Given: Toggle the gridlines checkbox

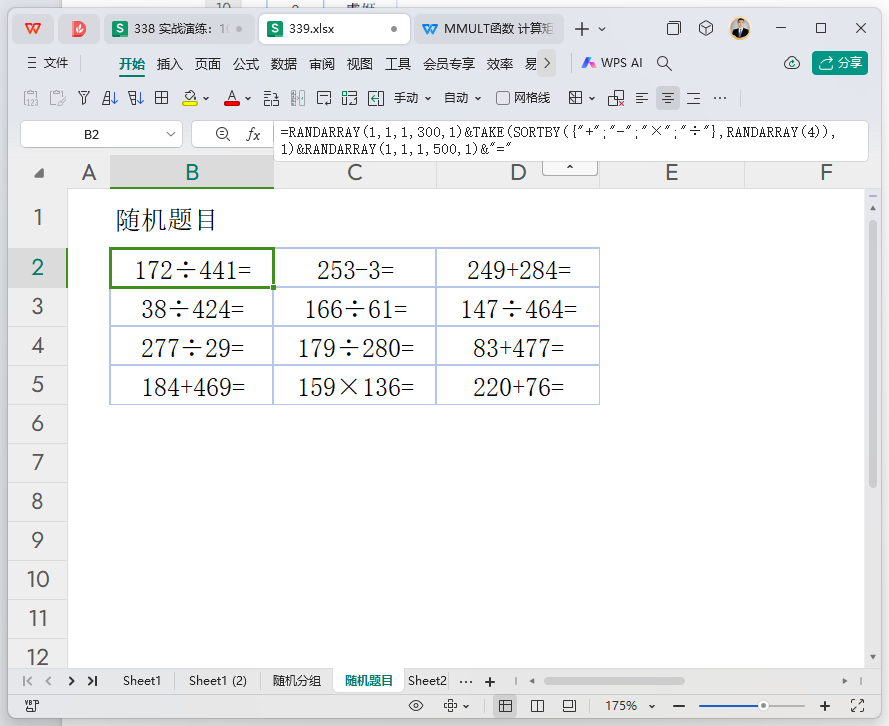Looking at the screenshot, I should [502, 98].
